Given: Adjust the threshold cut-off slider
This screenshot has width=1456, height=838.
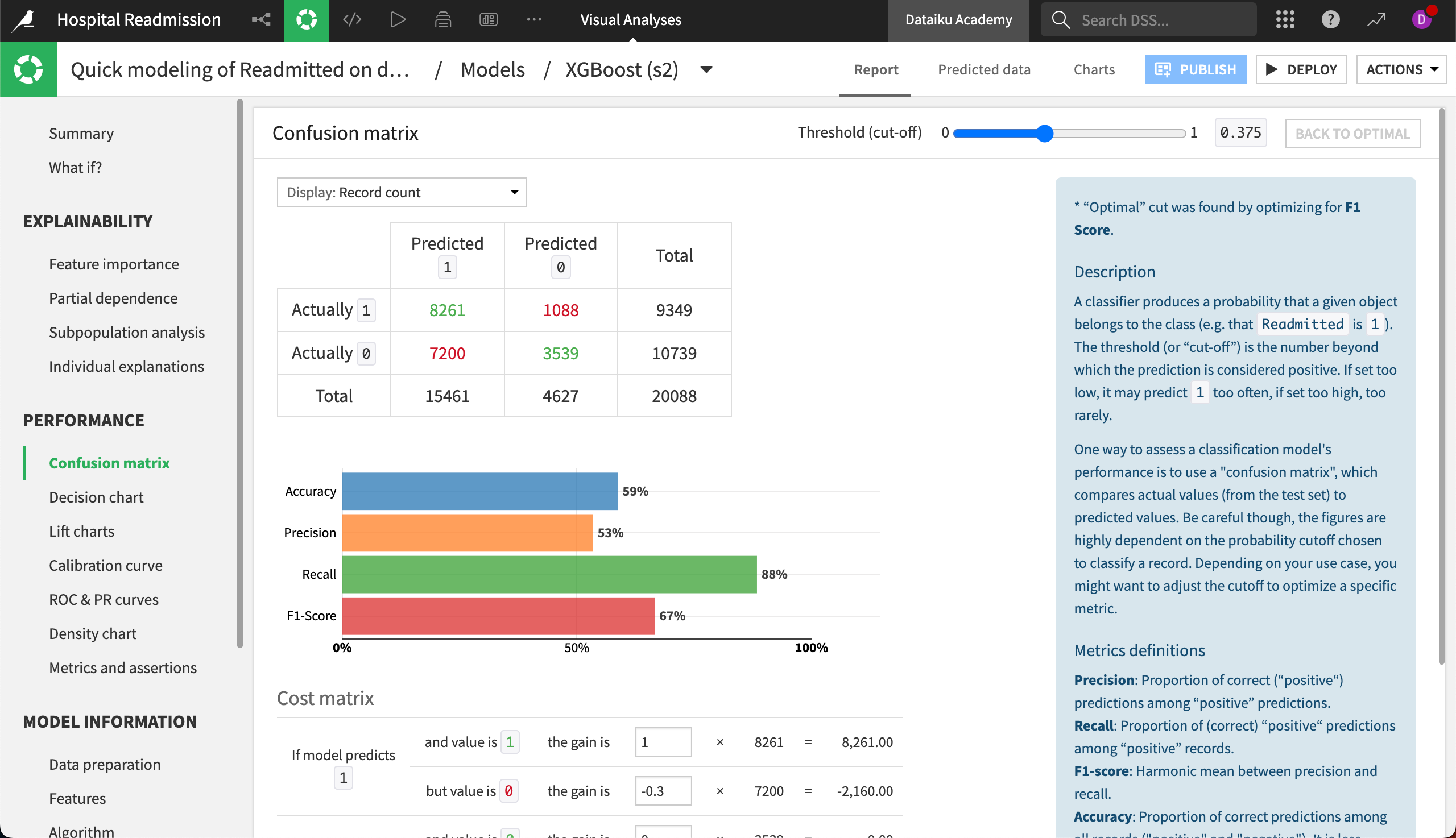Looking at the screenshot, I should 1044,134.
